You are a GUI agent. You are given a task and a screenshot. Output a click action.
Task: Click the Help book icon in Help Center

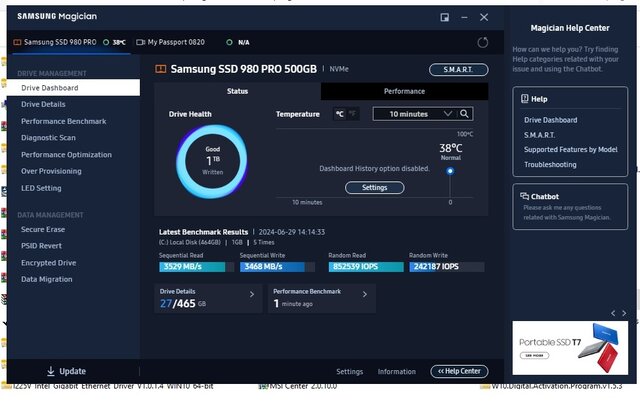[x=524, y=99]
